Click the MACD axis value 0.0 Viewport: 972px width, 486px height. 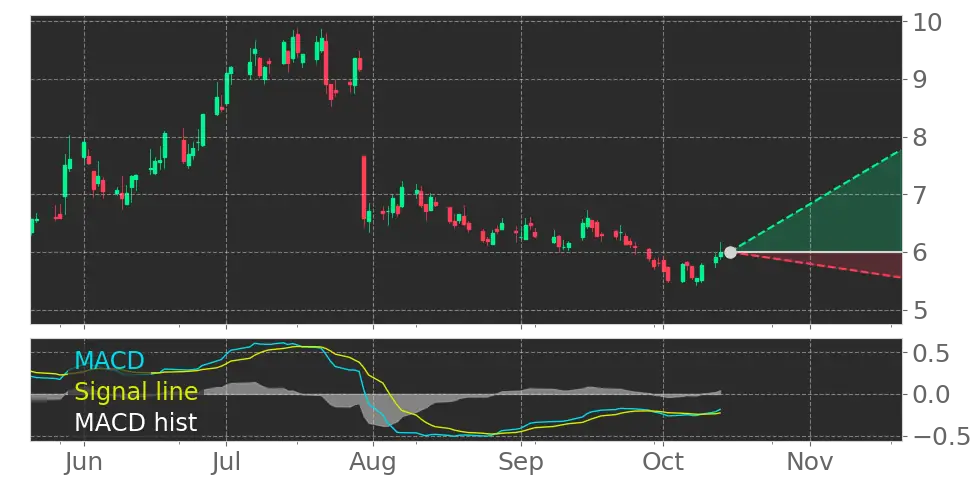click(929, 394)
